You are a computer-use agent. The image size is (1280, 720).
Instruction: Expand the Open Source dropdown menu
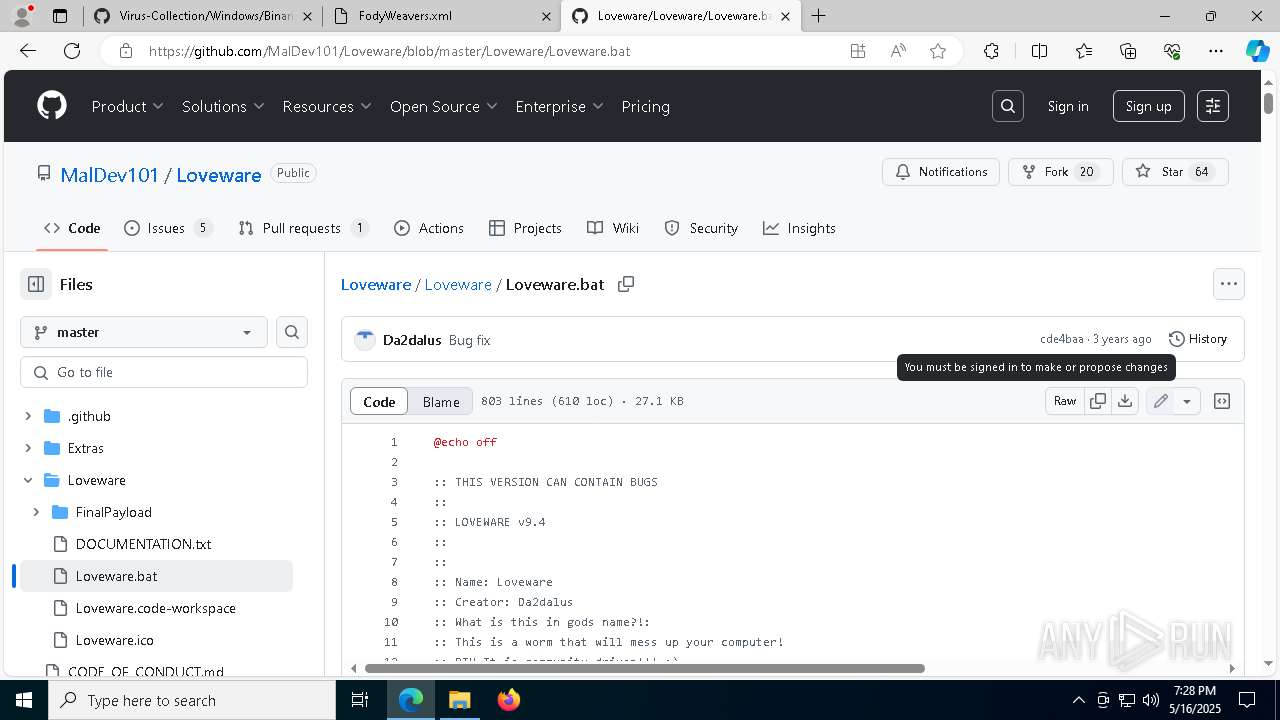click(x=444, y=106)
